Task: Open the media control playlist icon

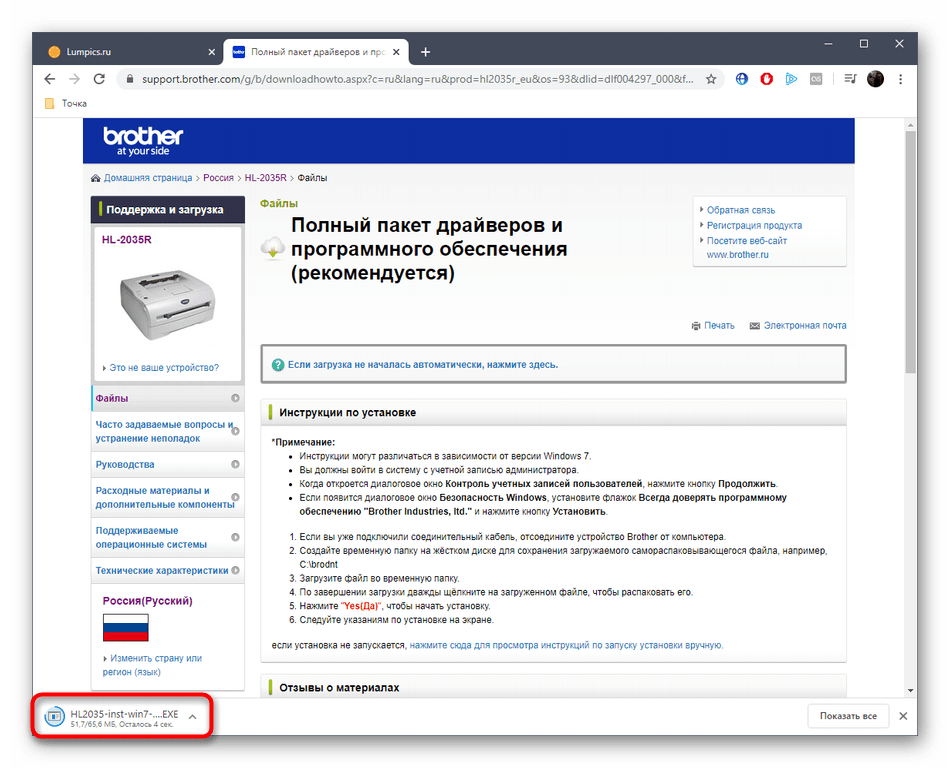Action: point(850,79)
